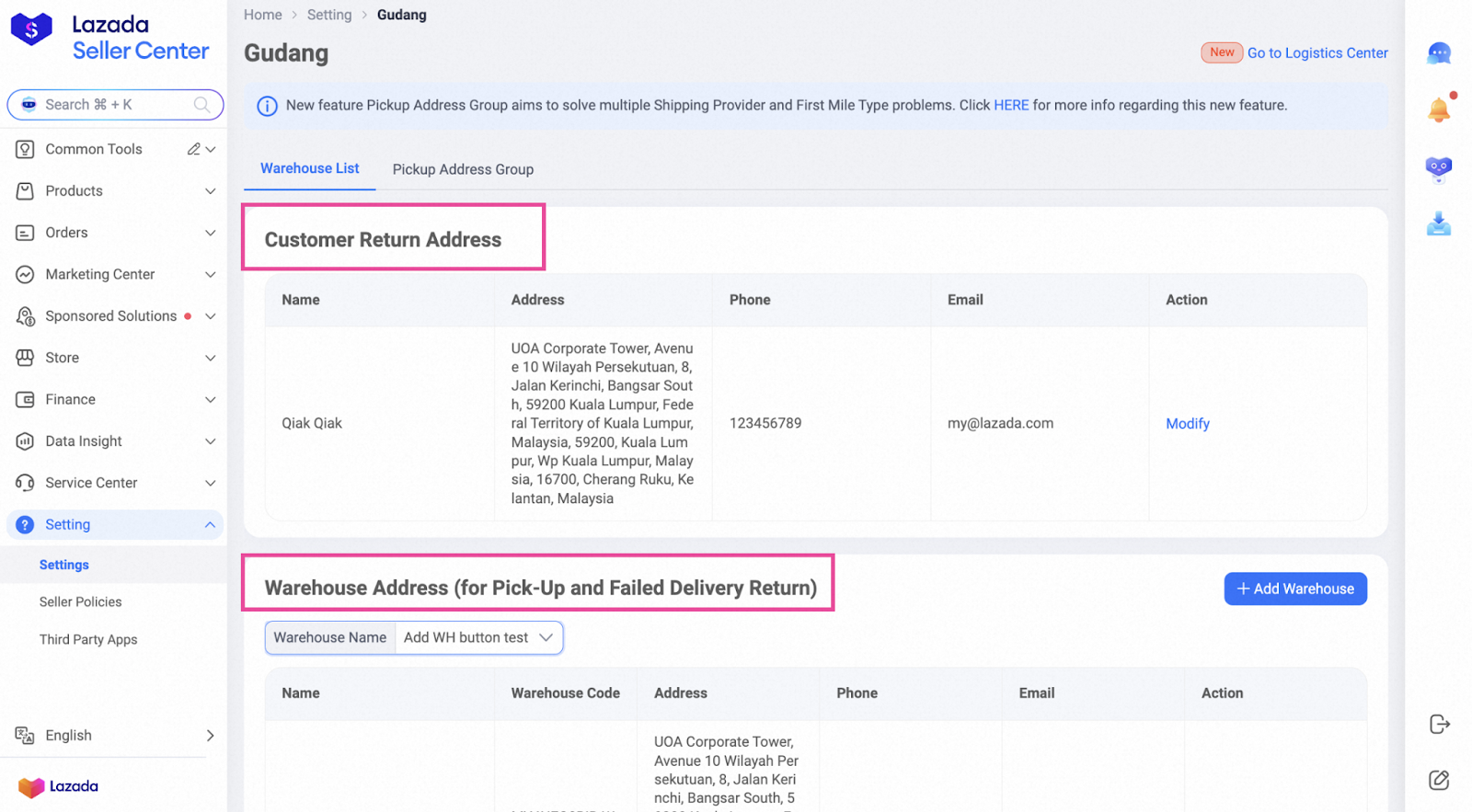Open the notification bell
1472x812 pixels.
point(1439,110)
